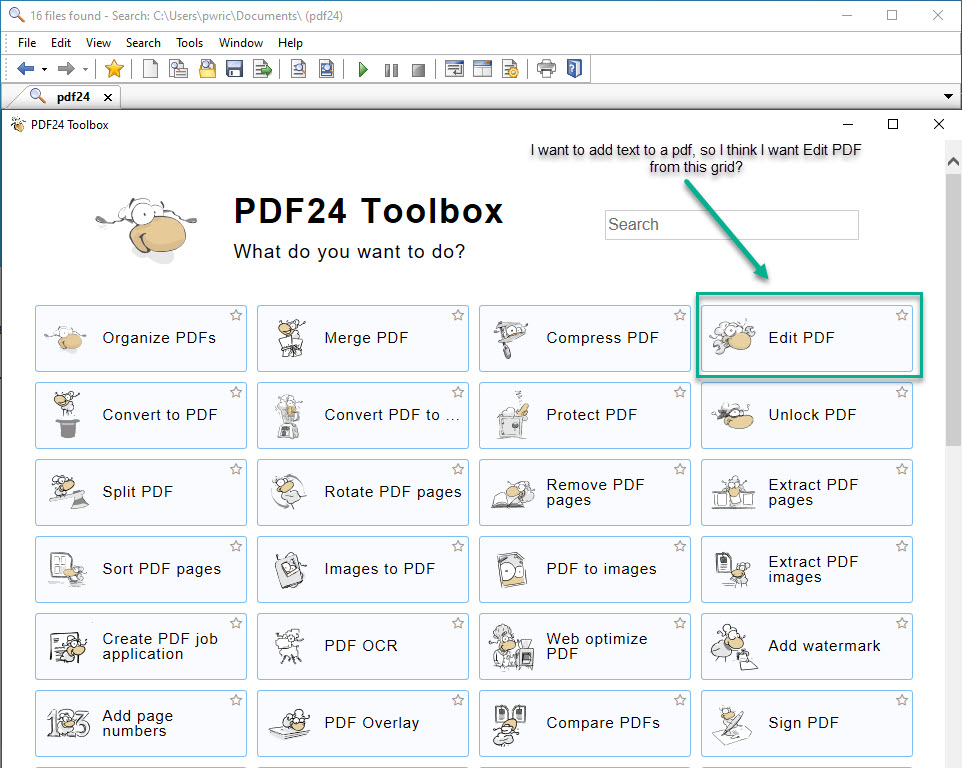Click the gray Forward arrow in toolbar
The height and width of the screenshot is (768, 962).
pyautogui.click(x=66, y=69)
